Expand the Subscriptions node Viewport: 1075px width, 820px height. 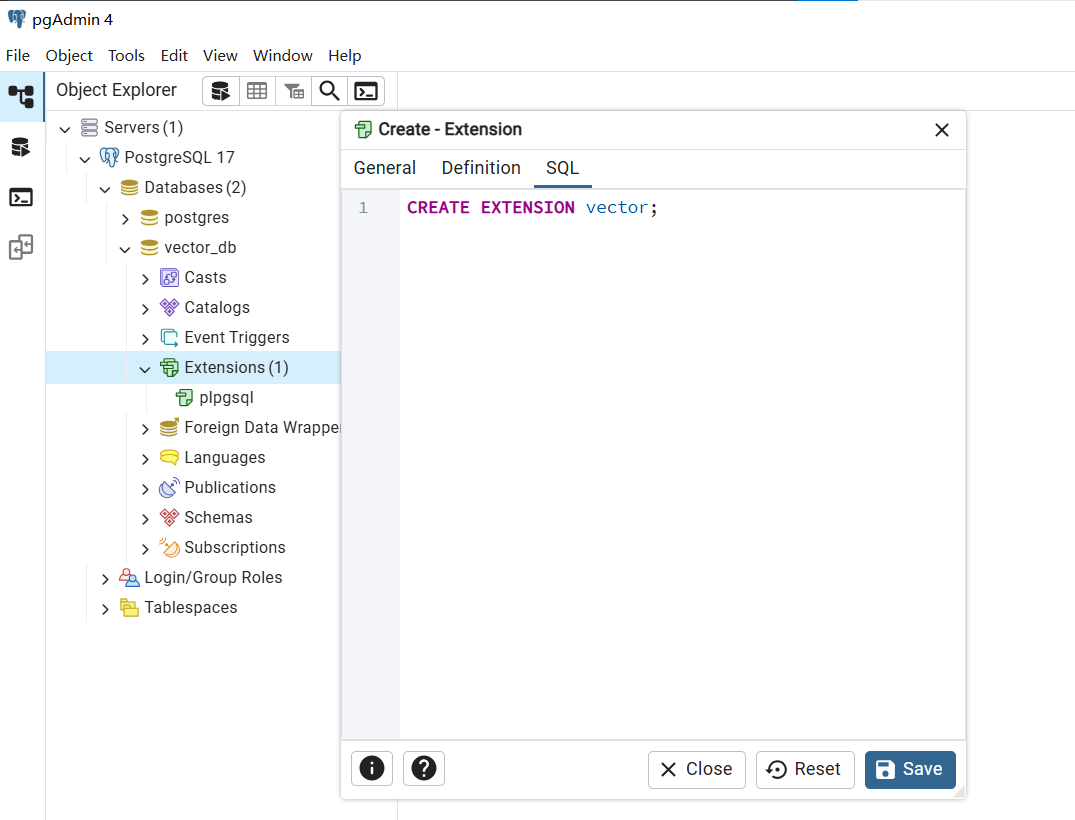point(145,548)
